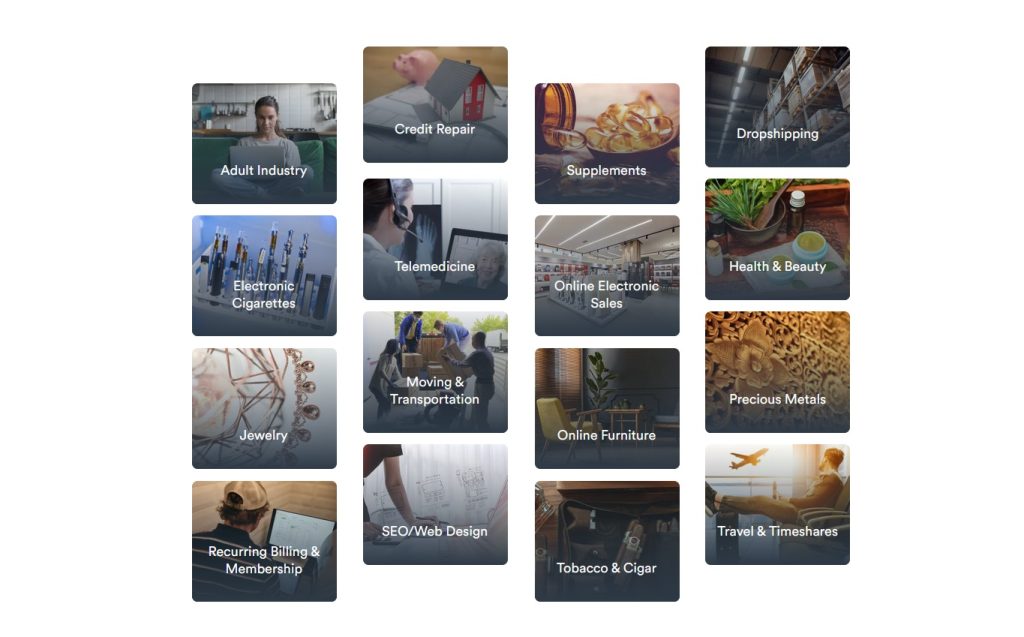1024x637 pixels.
Task: Select the SEO/Web Design card
Action: (x=435, y=504)
